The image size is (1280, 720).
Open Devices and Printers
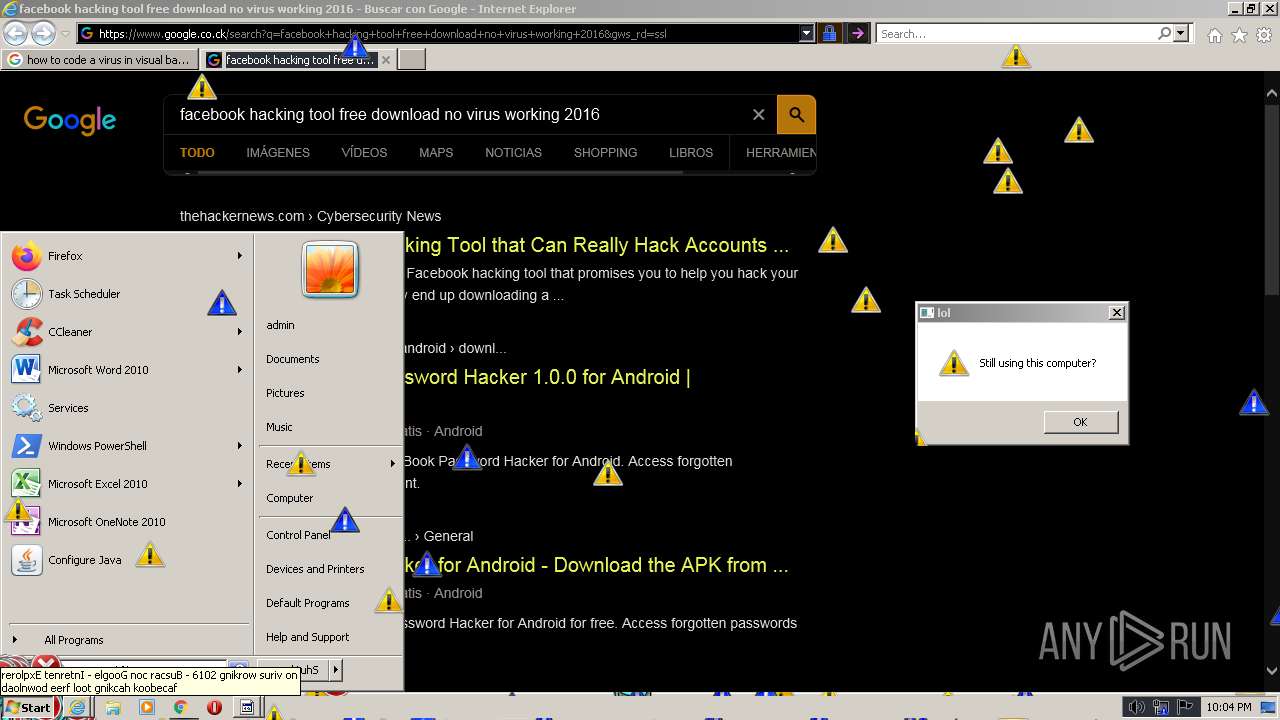pos(315,569)
